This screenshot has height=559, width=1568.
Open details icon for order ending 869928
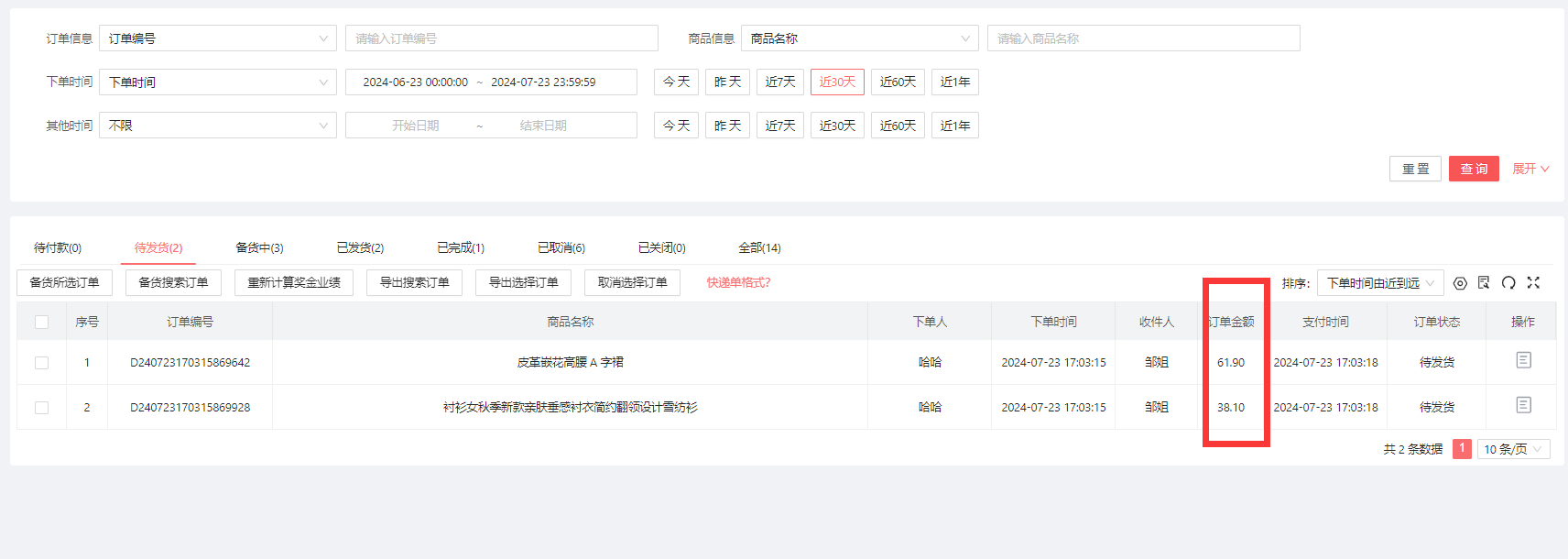[x=1523, y=405]
